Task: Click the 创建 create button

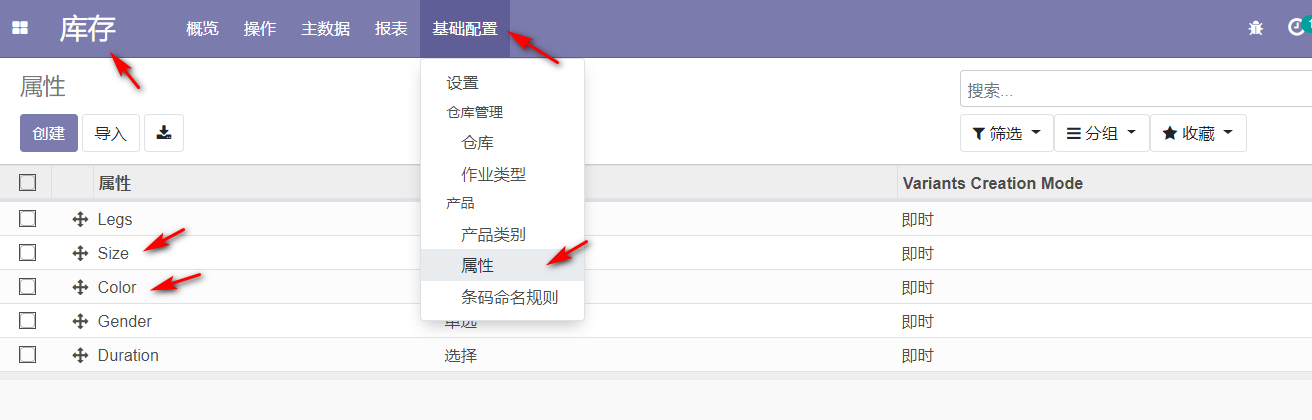Action: (48, 133)
